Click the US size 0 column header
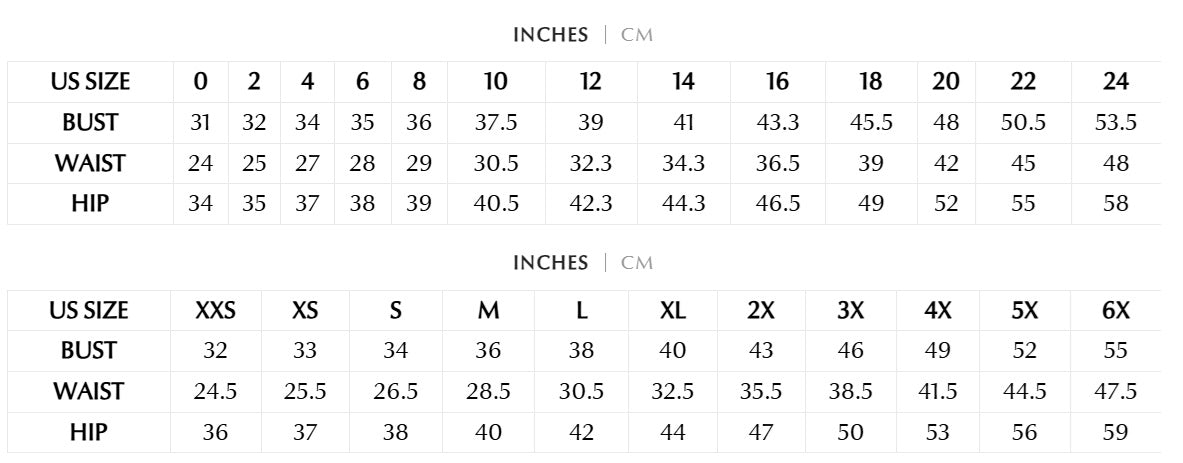The height and width of the screenshot is (463, 1183). [x=201, y=82]
